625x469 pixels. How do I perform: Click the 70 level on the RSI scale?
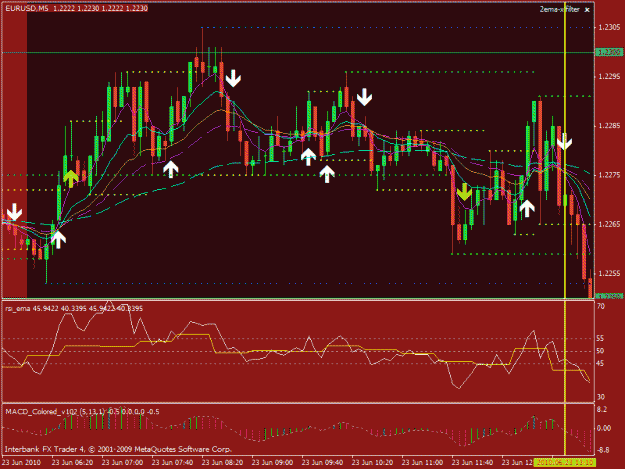[x=601, y=306]
